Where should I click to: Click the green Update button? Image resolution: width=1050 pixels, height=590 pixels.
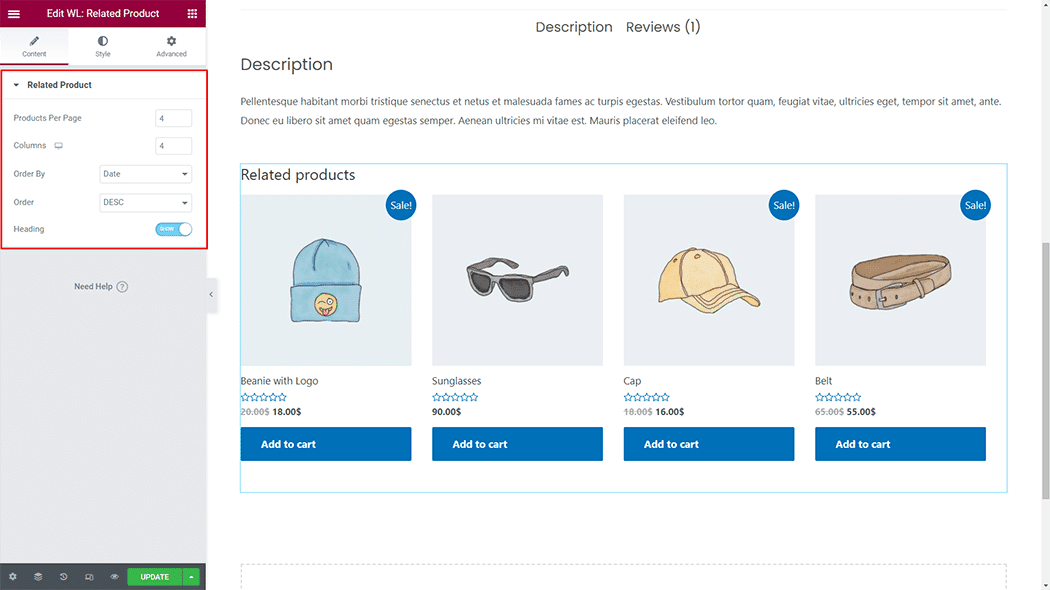click(x=154, y=577)
